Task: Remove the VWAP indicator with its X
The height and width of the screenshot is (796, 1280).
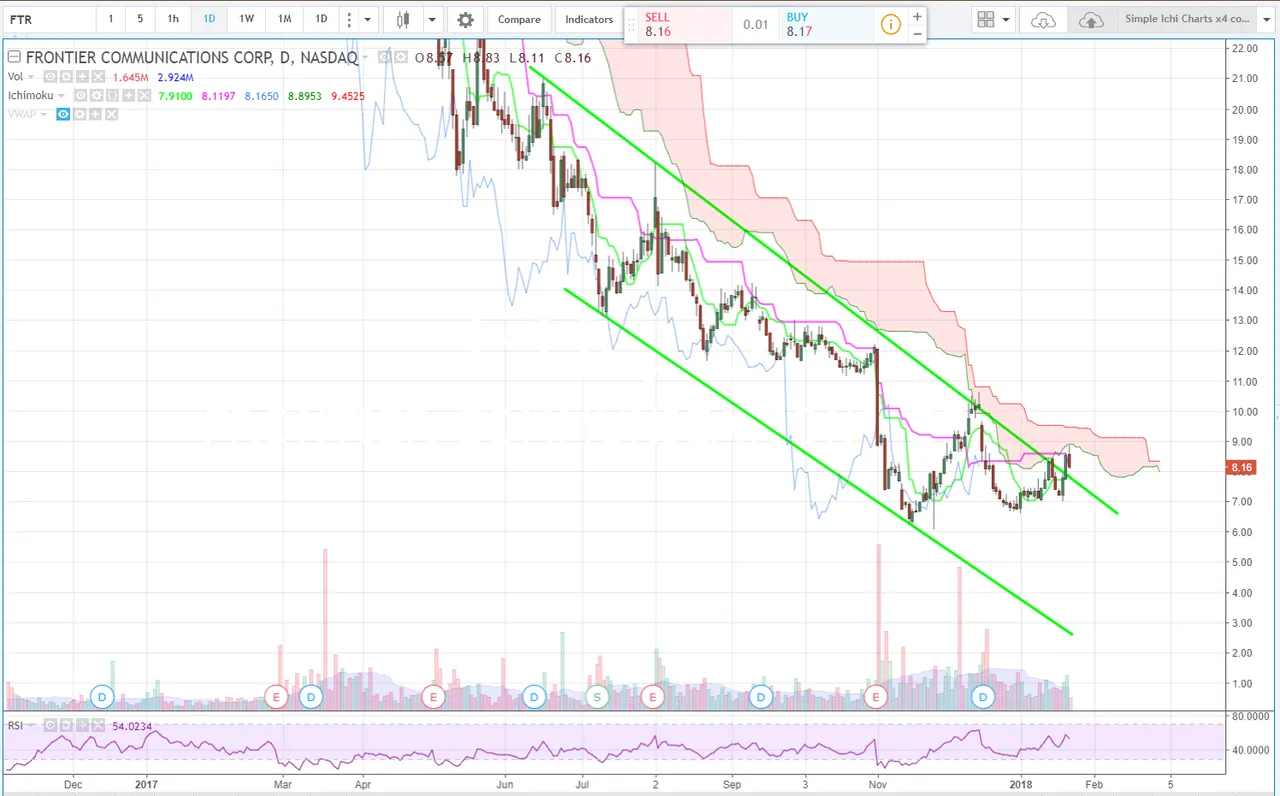Action: (111, 115)
